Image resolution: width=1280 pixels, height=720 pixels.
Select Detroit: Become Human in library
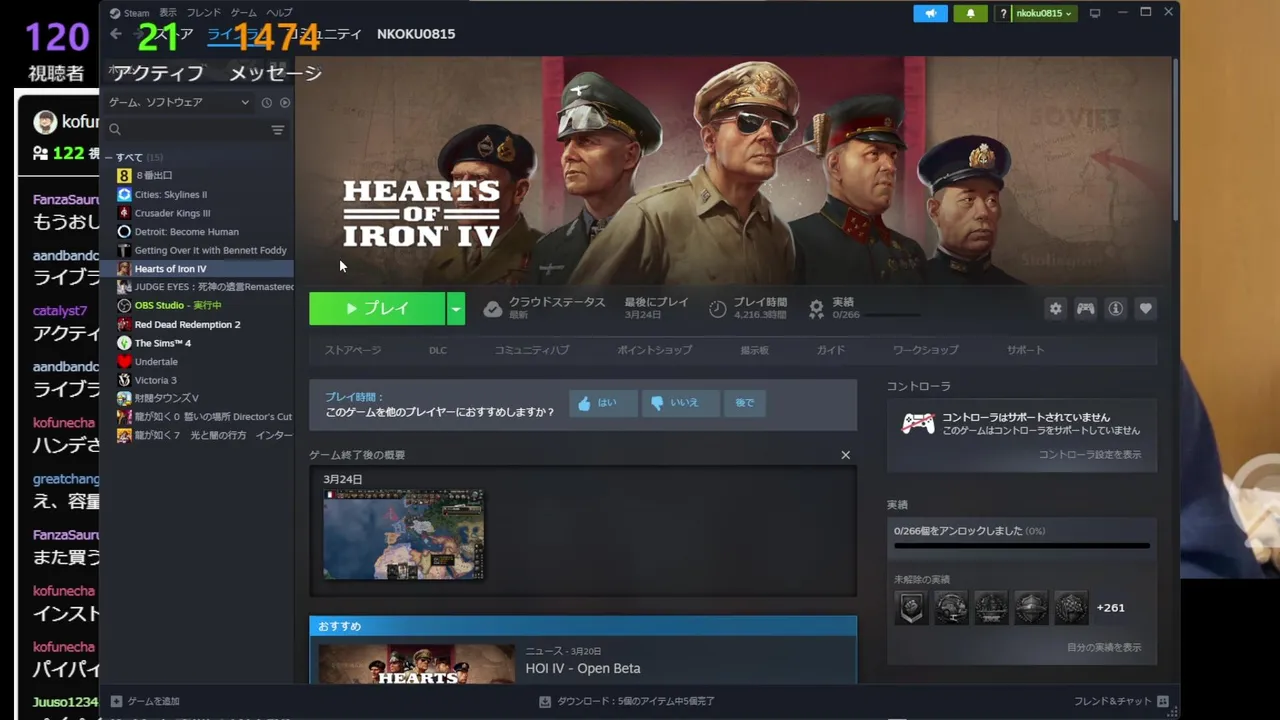[198, 232]
